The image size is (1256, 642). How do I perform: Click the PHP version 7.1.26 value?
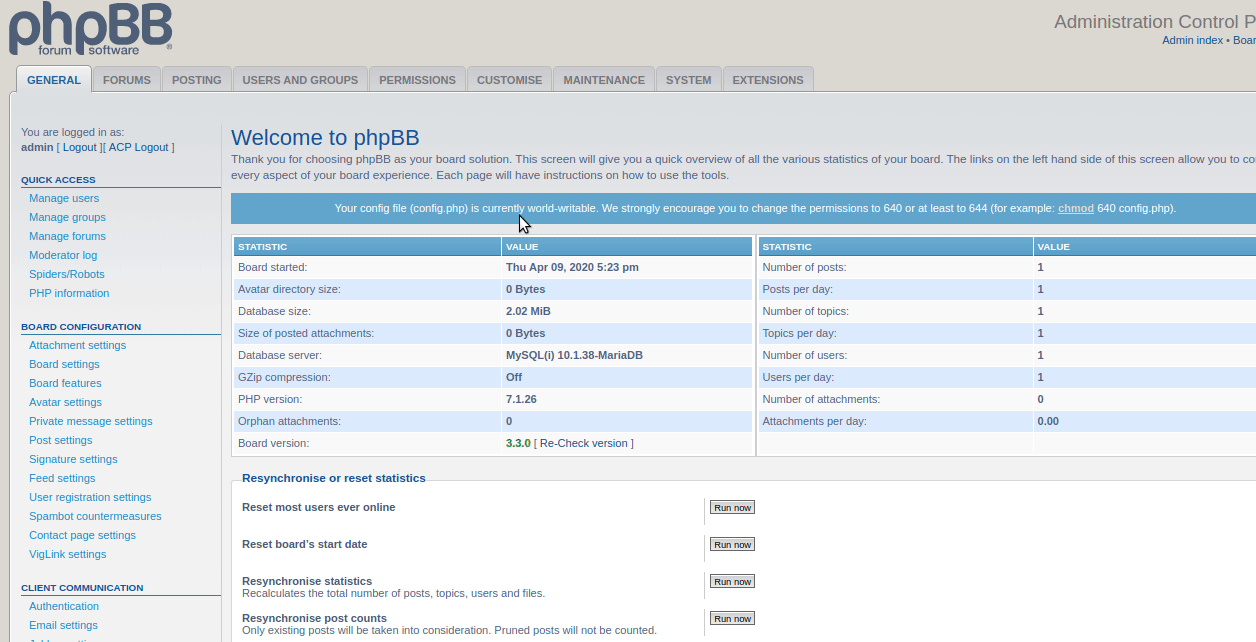pos(521,399)
